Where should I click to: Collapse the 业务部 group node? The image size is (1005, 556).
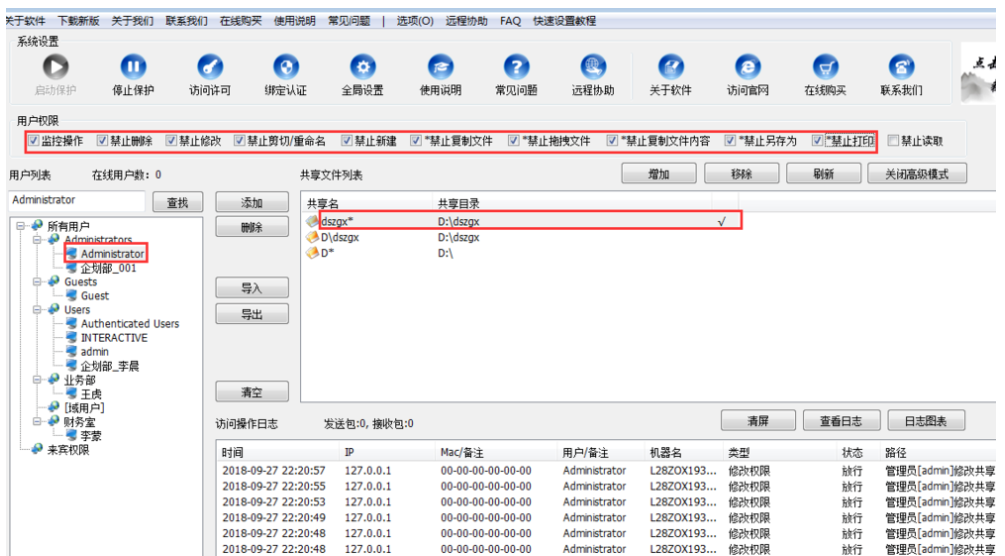[37, 380]
